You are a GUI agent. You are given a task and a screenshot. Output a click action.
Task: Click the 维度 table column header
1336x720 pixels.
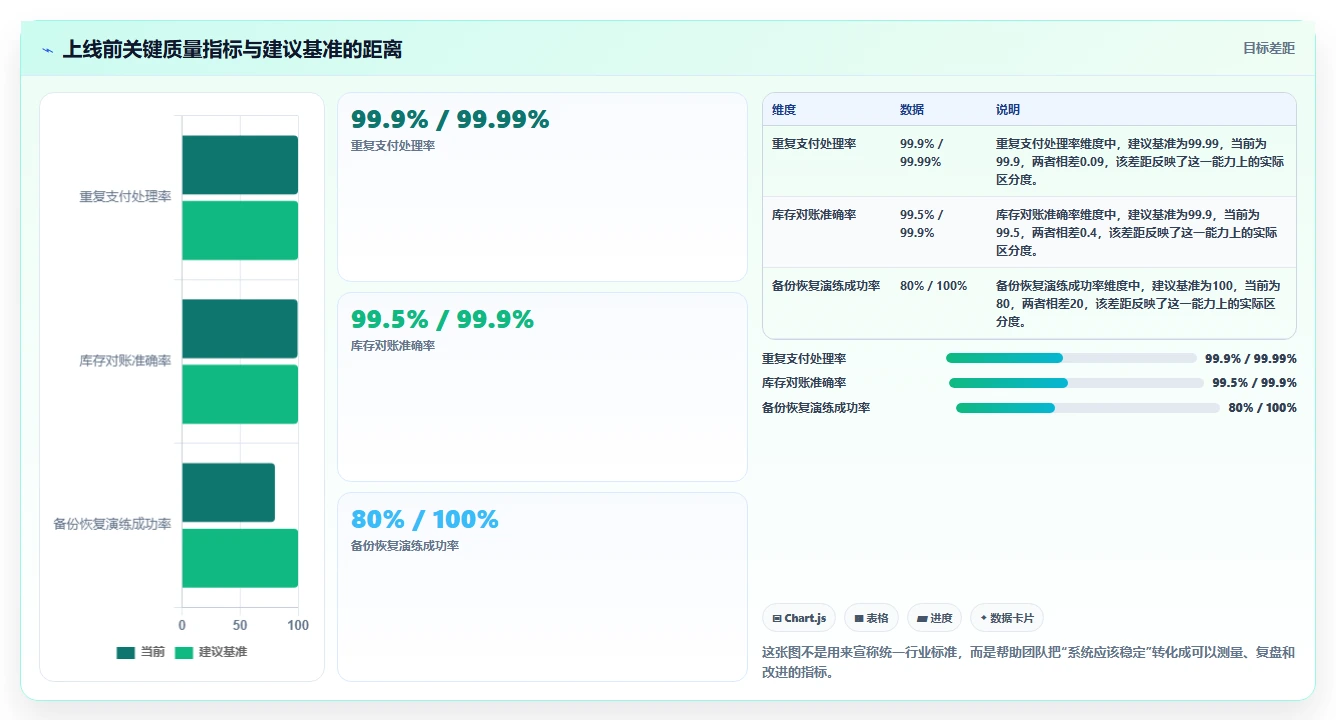point(784,110)
